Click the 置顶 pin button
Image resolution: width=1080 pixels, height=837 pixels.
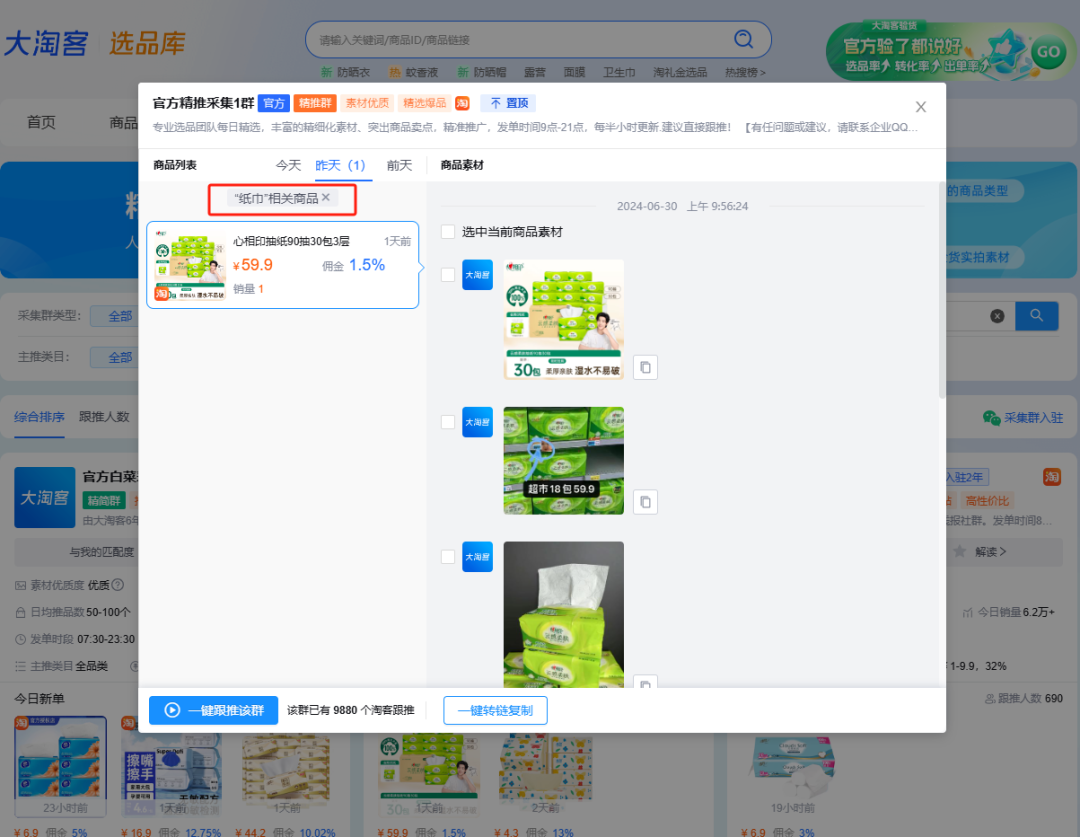tap(509, 103)
